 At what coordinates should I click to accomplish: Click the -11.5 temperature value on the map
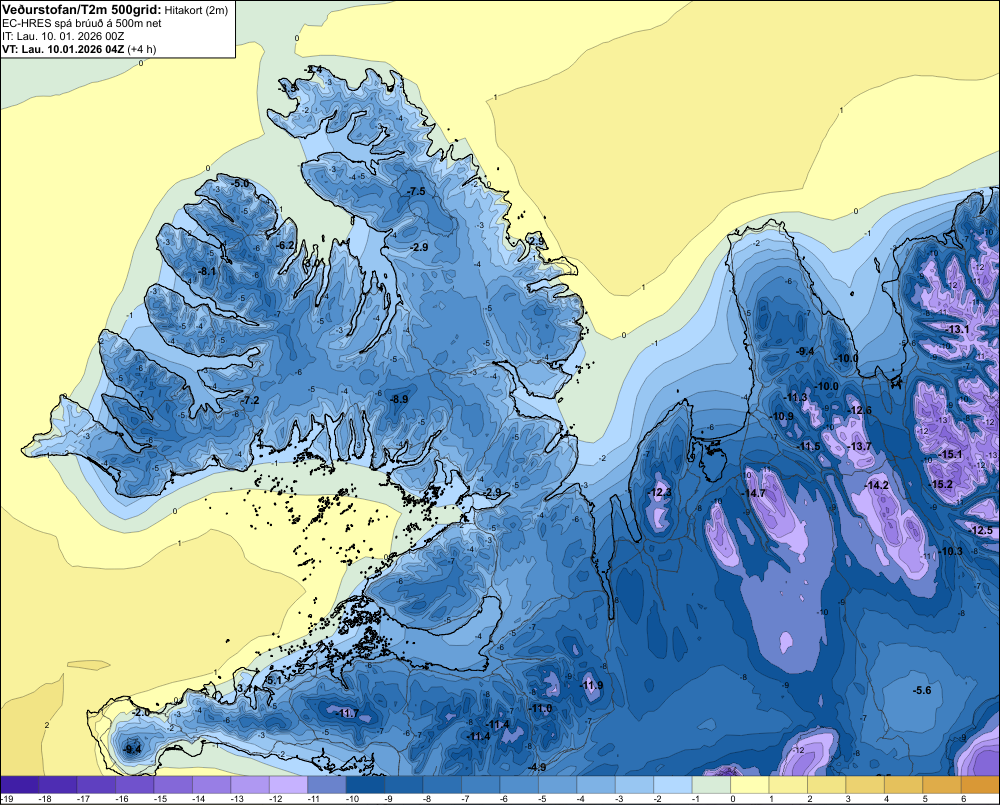(809, 446)
